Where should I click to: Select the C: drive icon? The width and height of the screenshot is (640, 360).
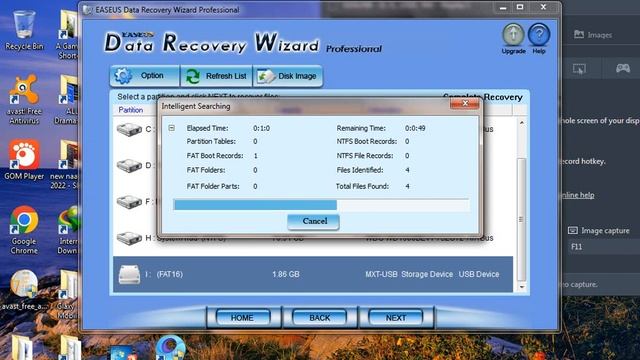[129, 129]
